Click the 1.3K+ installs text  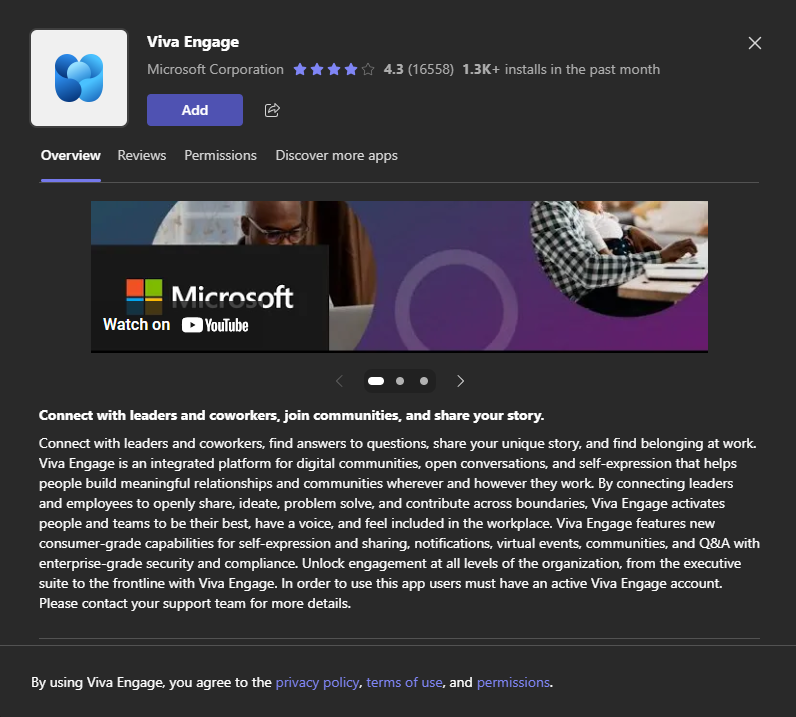[561, 69]
